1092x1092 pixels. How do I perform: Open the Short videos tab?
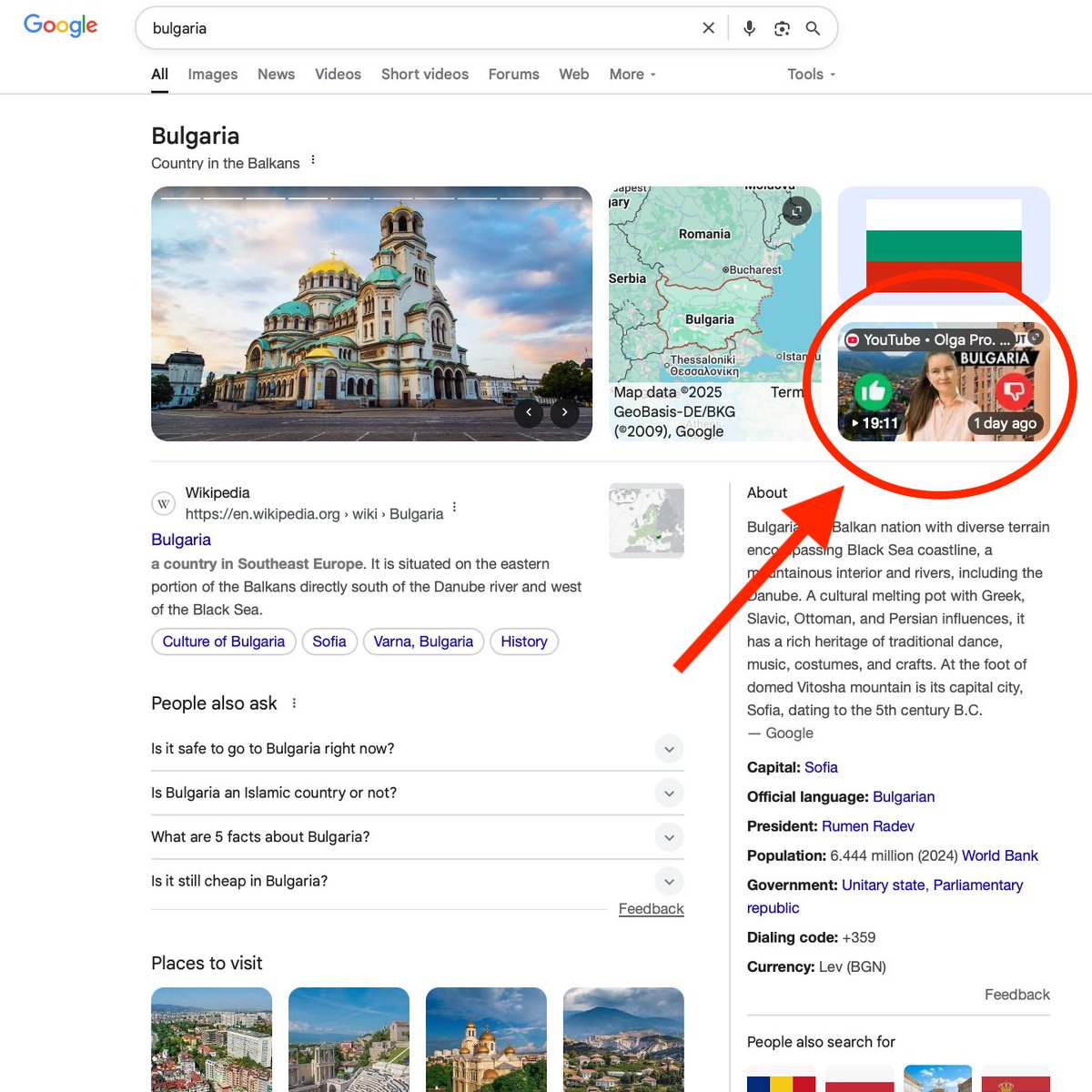425,75
